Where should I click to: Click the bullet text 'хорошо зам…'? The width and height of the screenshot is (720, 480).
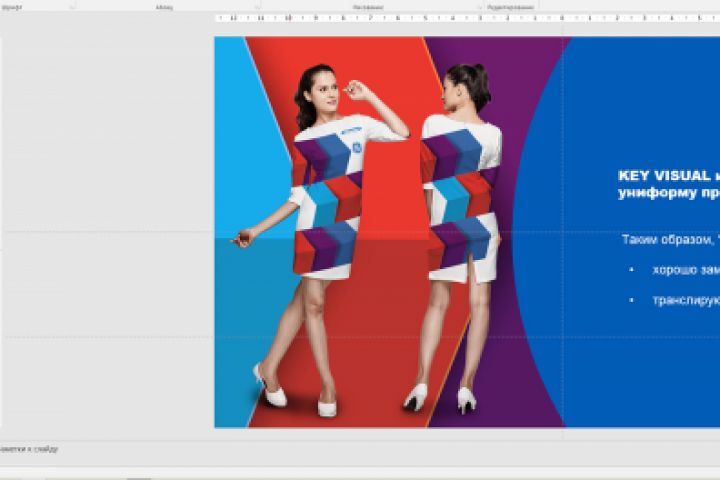[686, 270]
